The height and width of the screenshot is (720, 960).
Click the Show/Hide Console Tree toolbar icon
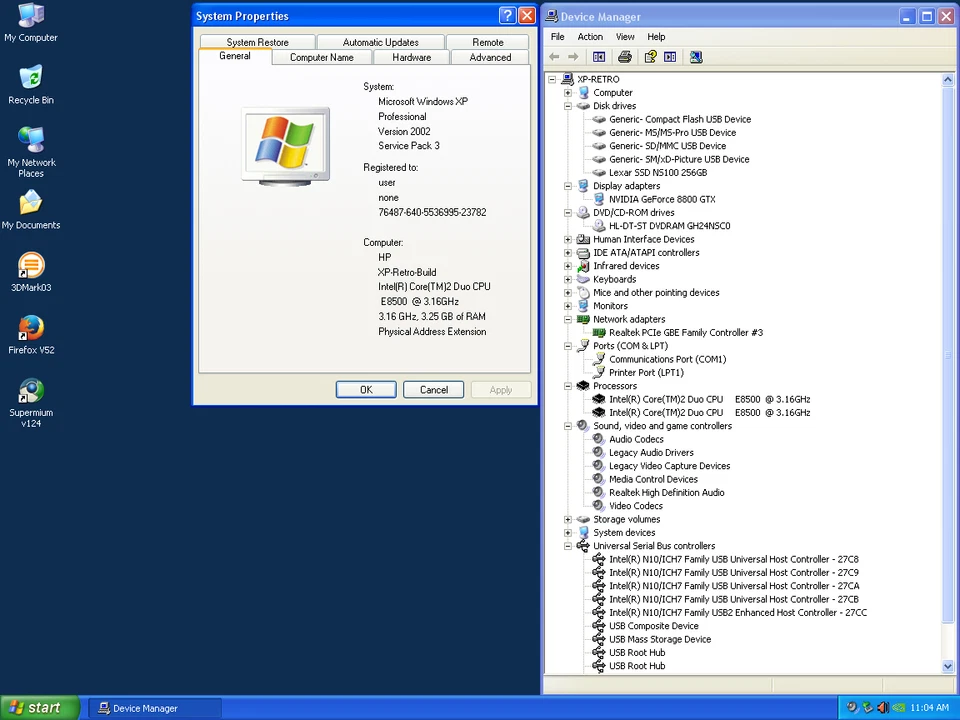click(x=598, y=56)
